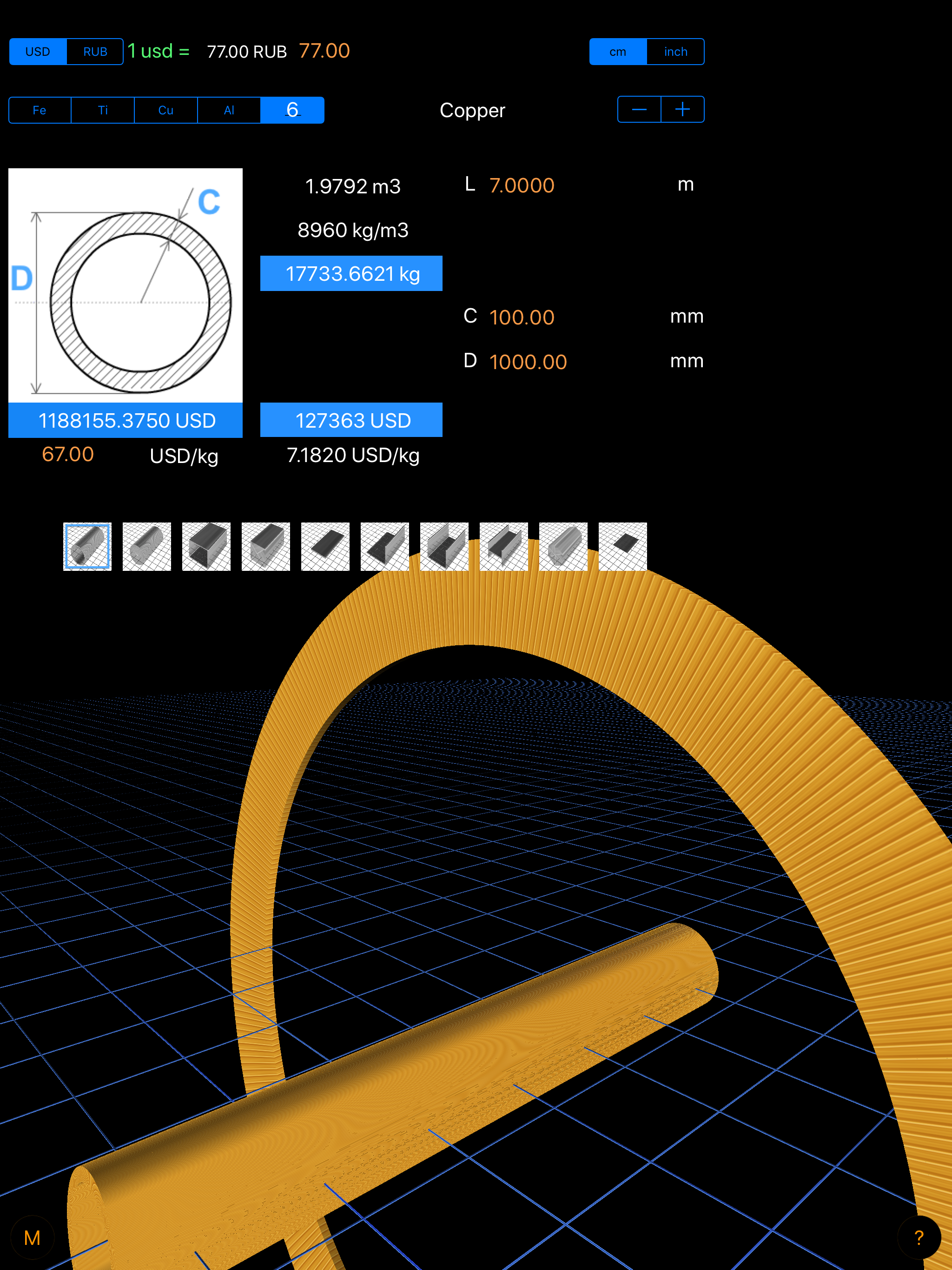Tap the 1188155.3750 USD total cost
Viewport: 952px width, 1270px height.
click(x=126, y=420)
